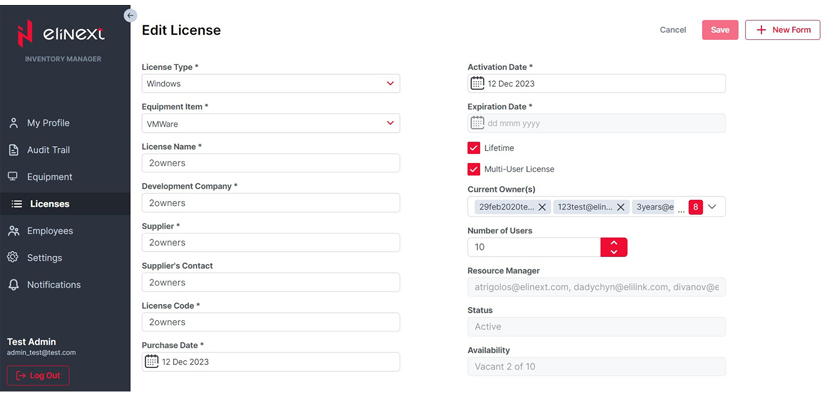Click the Licenses list icon
Image resolution: width=834 pixels, height=396 pixels.
17,204
